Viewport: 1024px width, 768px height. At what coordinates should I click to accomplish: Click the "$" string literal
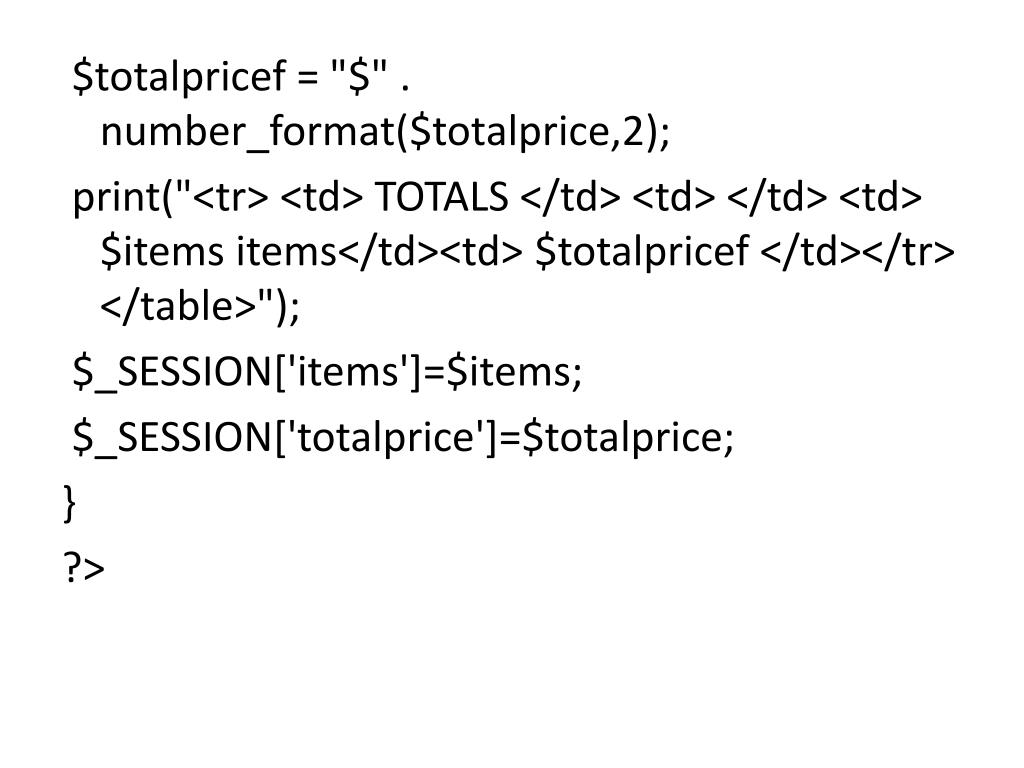(x=359, y=74)
